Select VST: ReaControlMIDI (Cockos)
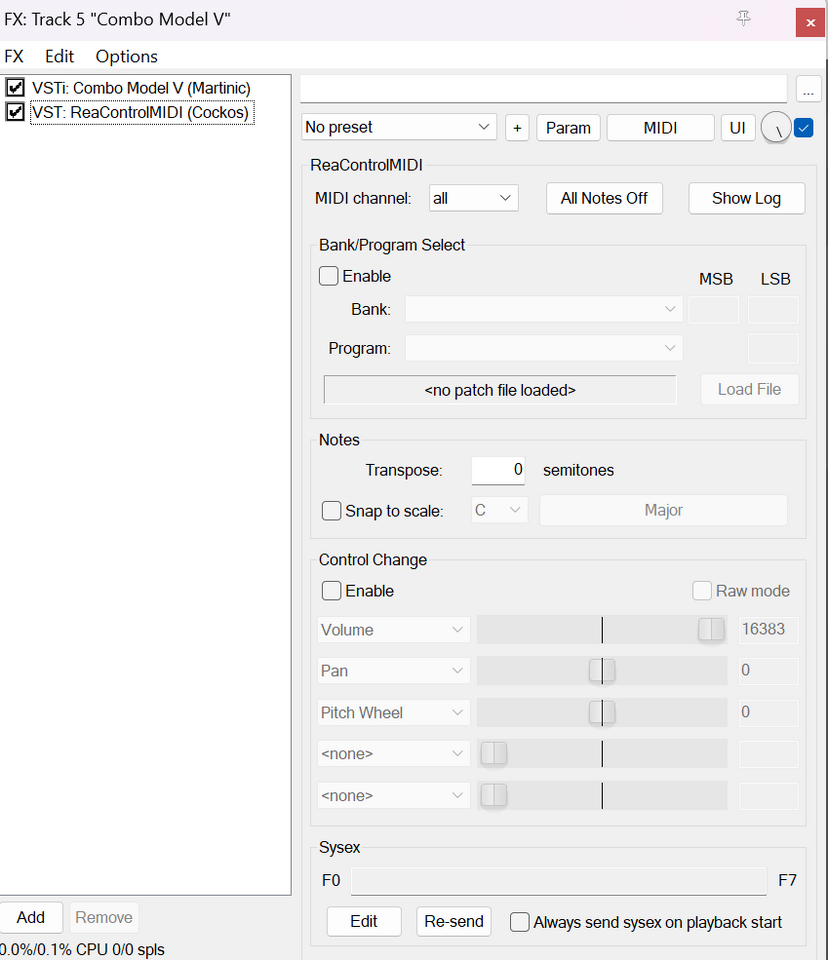 (x=141, y=113)
